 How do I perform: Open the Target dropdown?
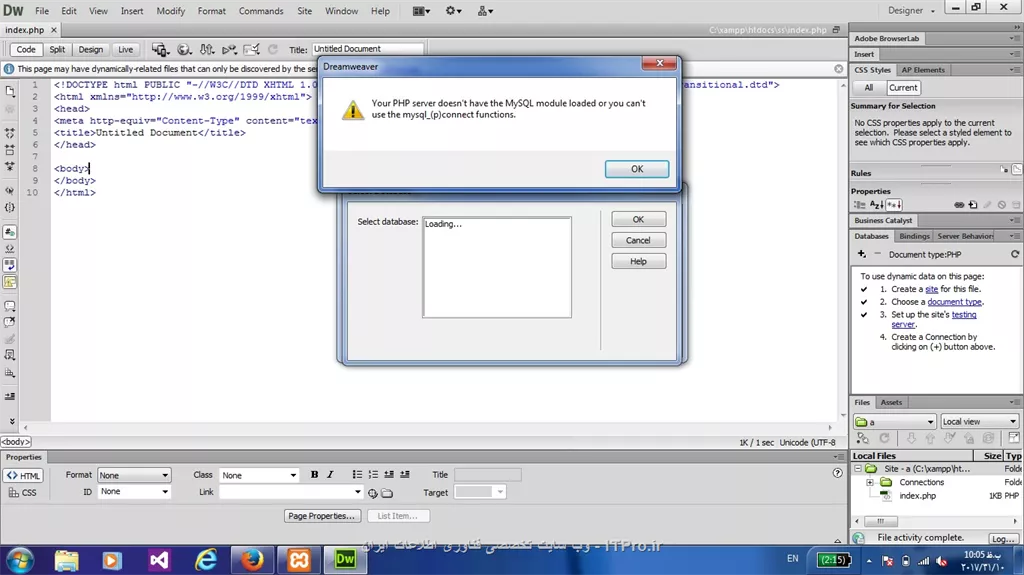[480, 492]
